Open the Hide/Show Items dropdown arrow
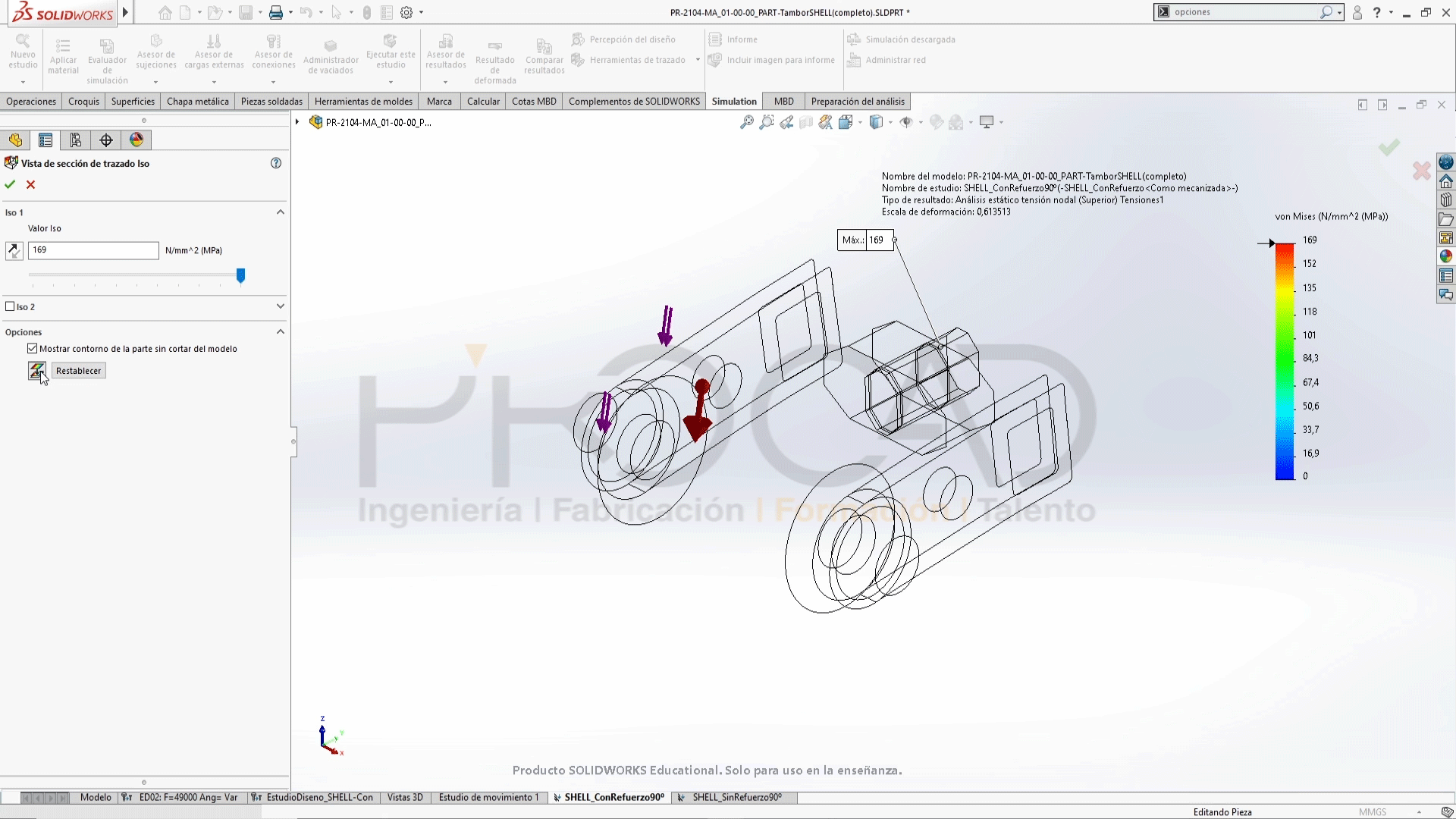Screen dimensions: 1456x819 click(921, 122)
